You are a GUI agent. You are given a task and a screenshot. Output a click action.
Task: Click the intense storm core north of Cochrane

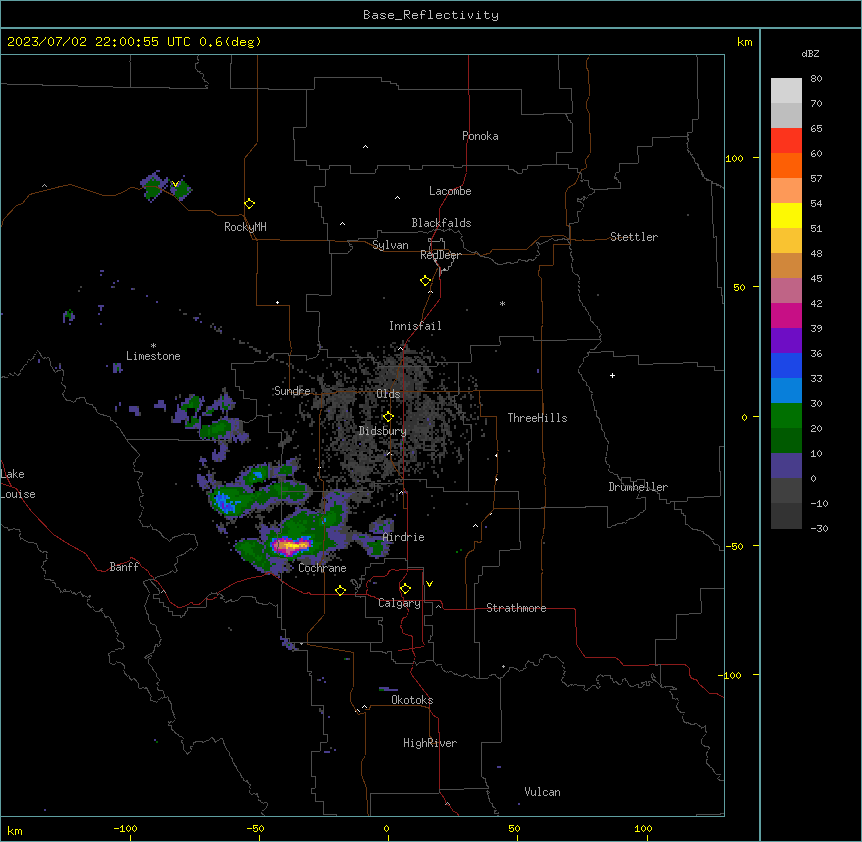click(291, 546)
